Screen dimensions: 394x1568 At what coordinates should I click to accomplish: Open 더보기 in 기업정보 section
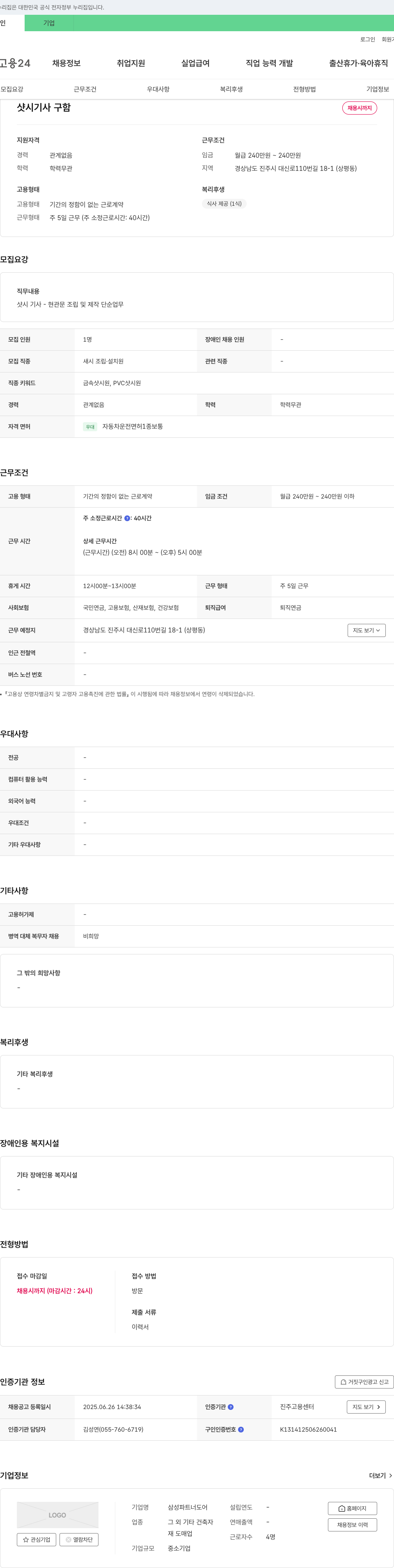coord(380,1476)
